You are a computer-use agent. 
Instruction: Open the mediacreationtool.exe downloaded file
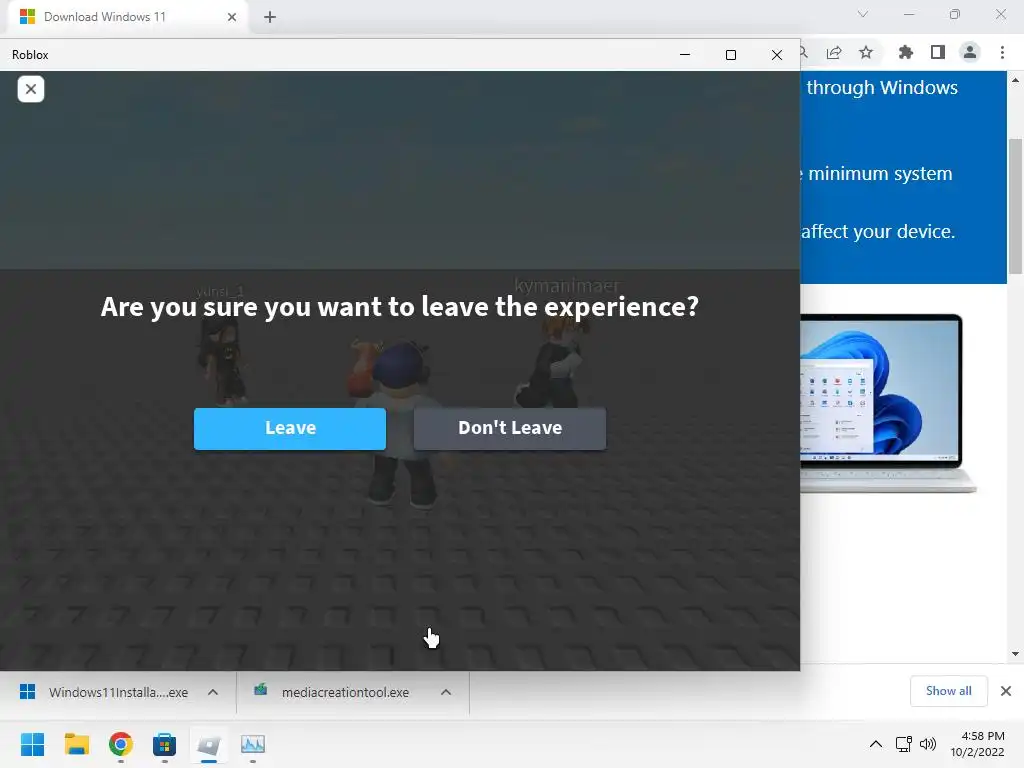point(334,692)
